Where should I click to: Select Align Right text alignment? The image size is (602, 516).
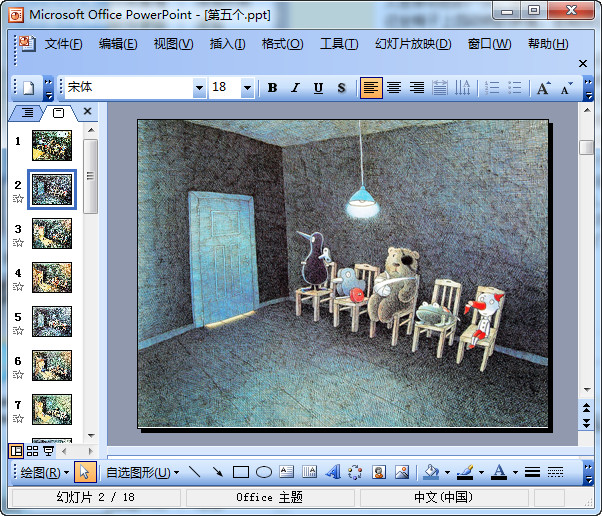[417, 88]
